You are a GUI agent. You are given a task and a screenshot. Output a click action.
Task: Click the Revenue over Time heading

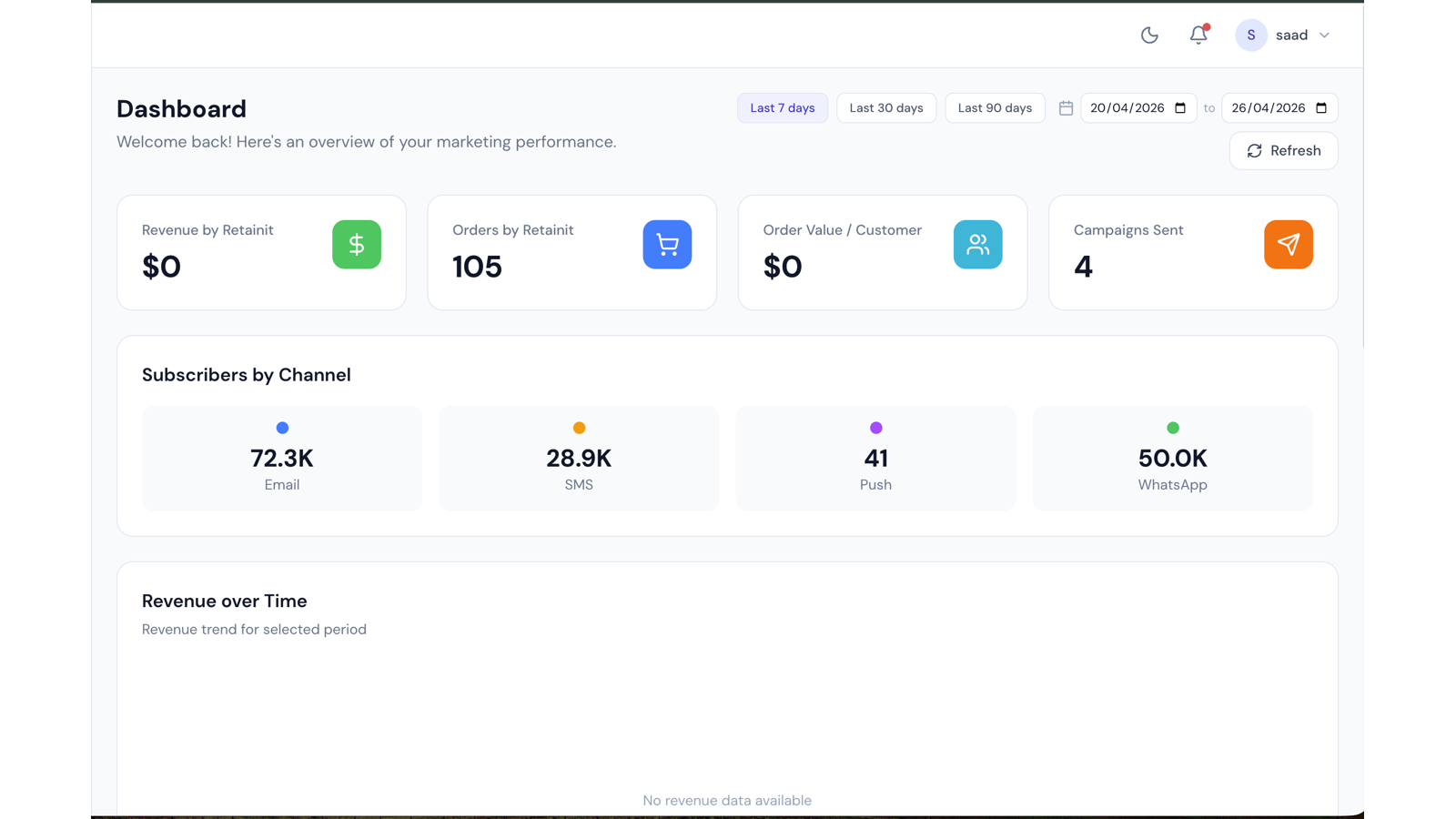[x=225, y=601]
